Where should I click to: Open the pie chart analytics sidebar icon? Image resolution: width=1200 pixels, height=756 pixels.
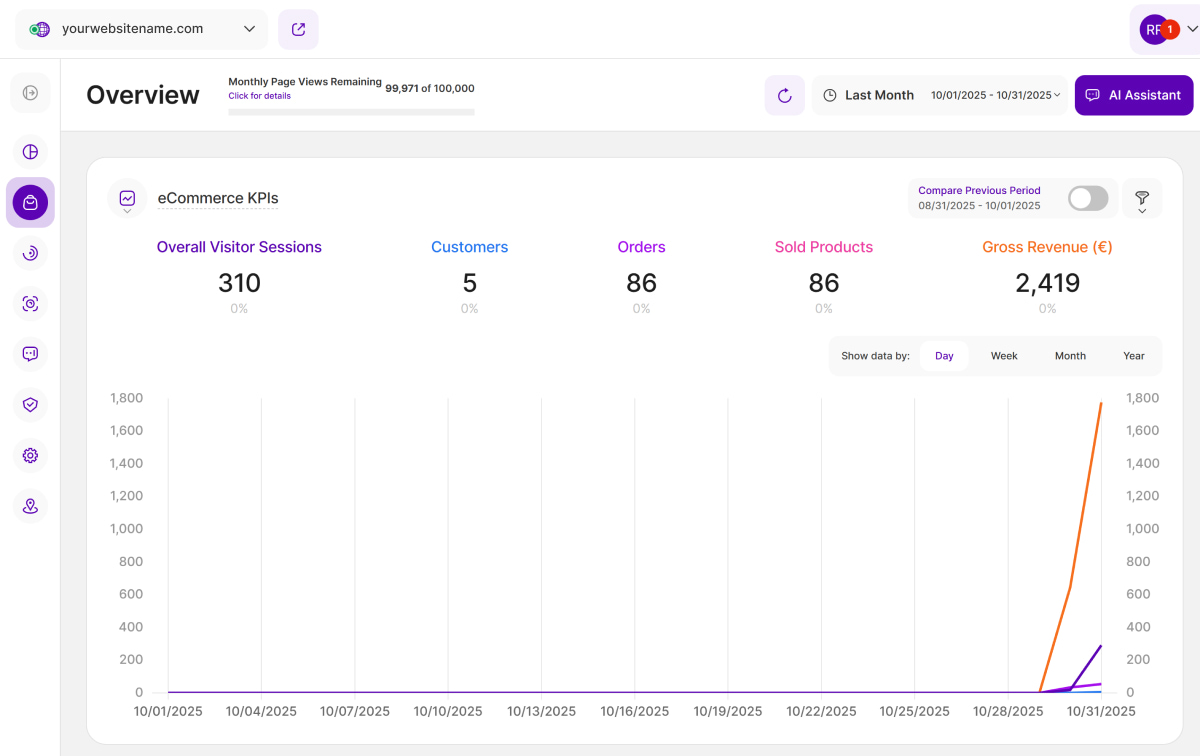[30, 152]
